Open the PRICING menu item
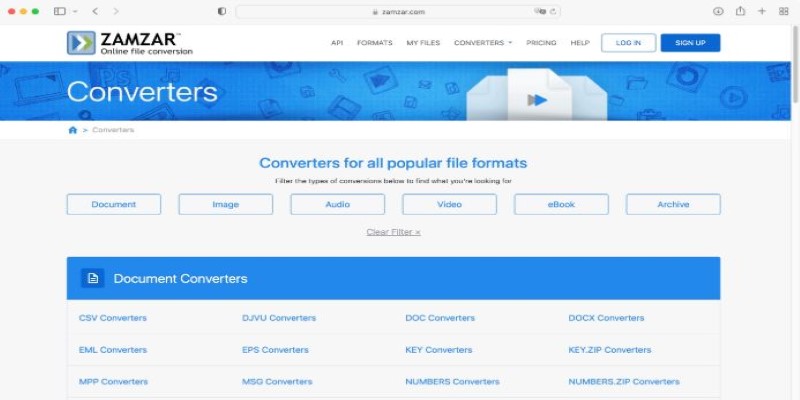 (x=541, y=43)
